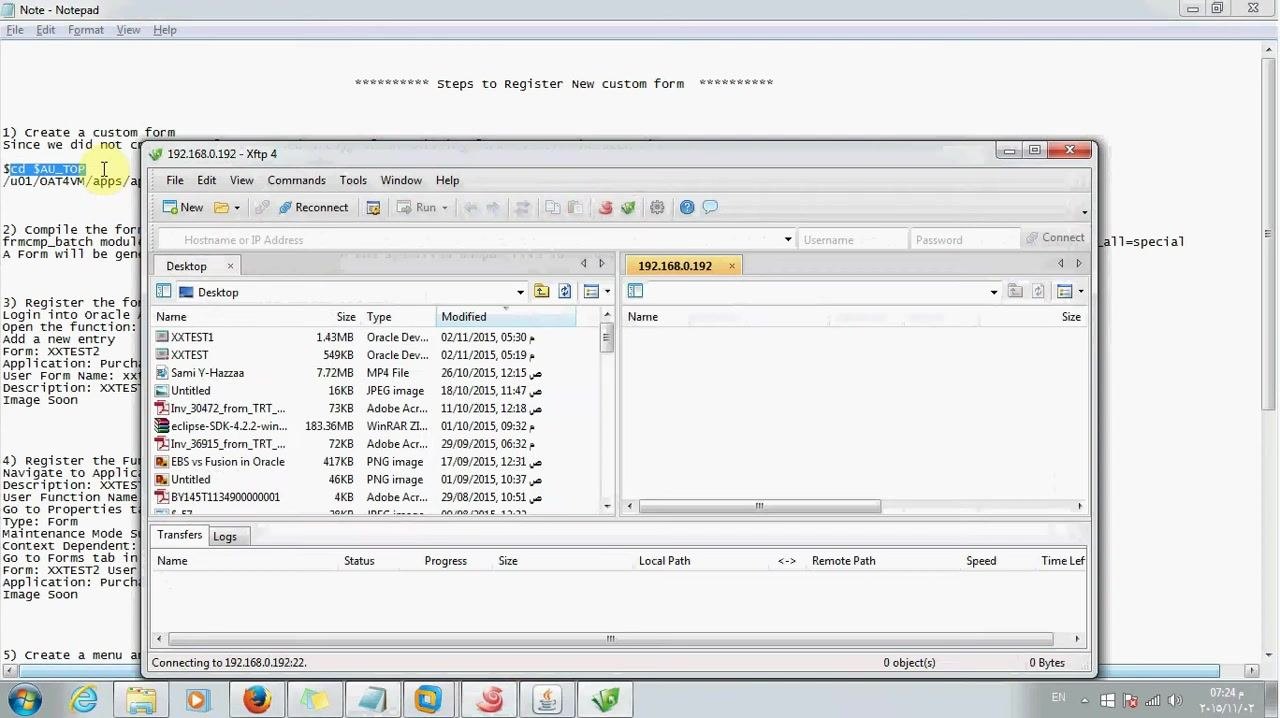The height and width of the screenshot is (718, 1280).
Task: Select the Desktop local tab
Action: (x=186, y=266)
